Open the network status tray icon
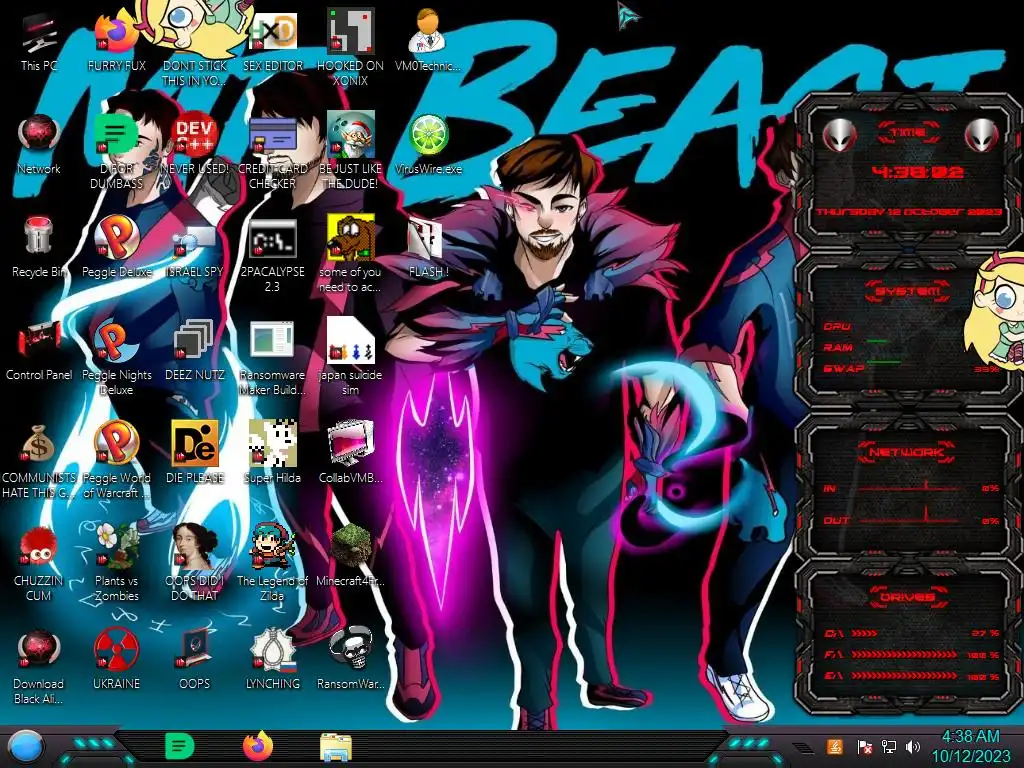The image size is (1024, 768). (889, 747)
